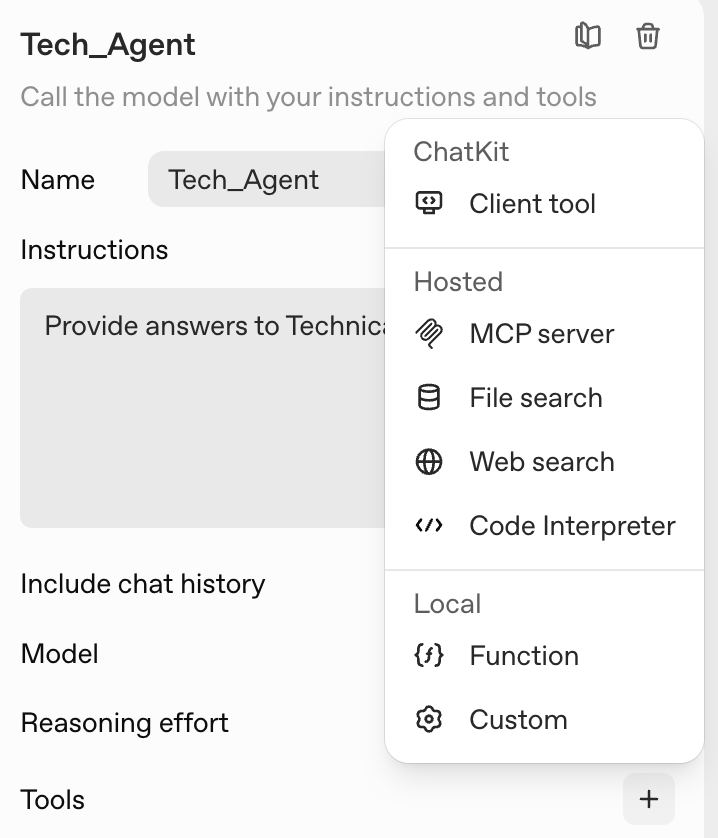
Task: Select the Code Interpreter text label
Action: pyautogui.click(x=572, y=526)
